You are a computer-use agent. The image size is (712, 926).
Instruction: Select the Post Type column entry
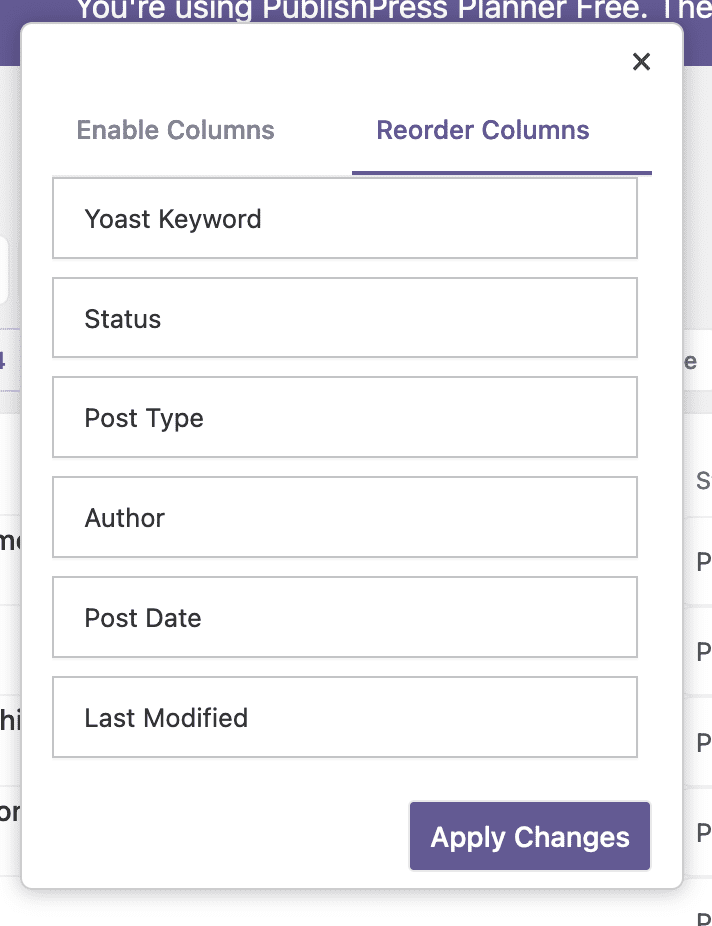[345, 417]
